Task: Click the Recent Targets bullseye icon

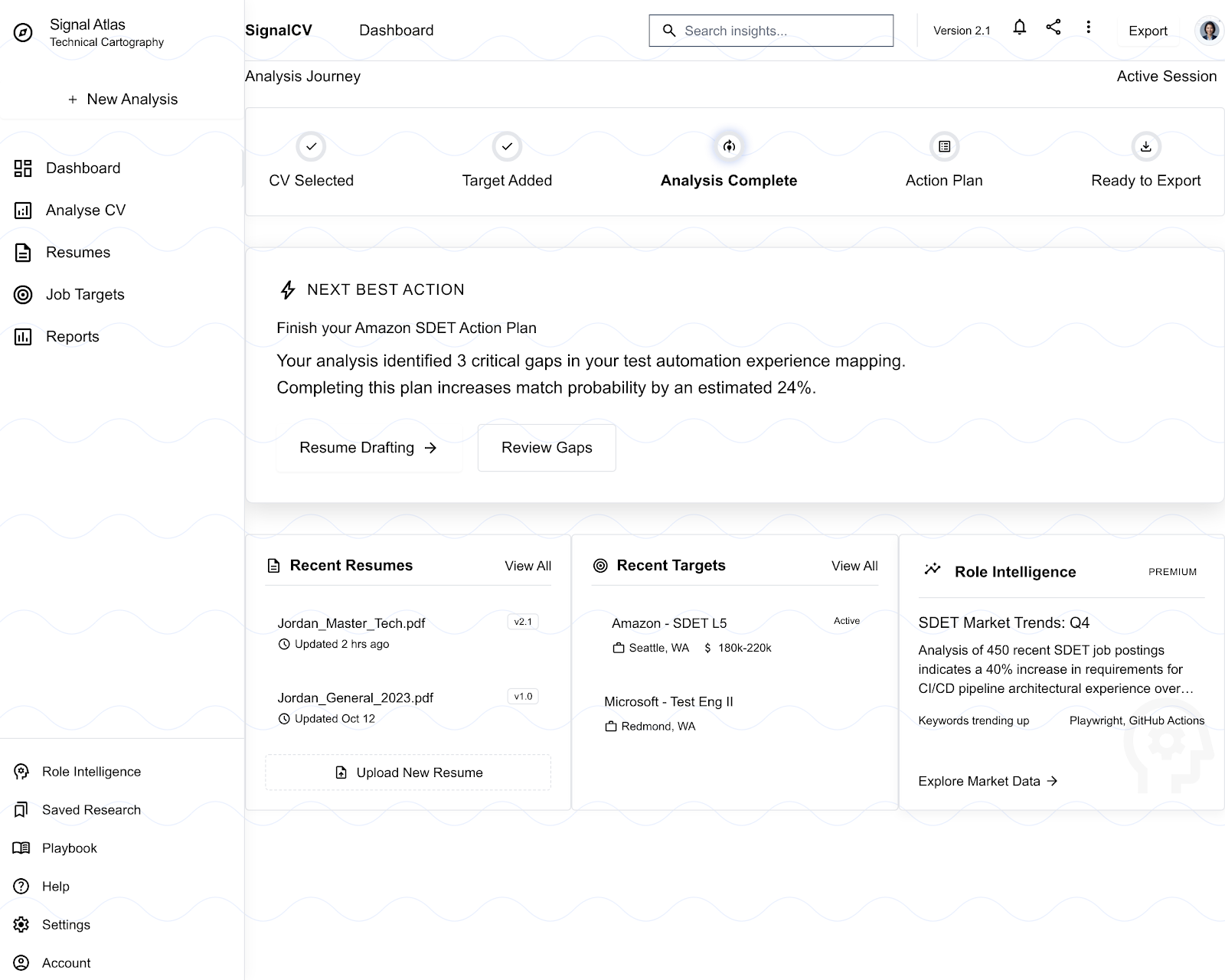Action: coord(600,566)
